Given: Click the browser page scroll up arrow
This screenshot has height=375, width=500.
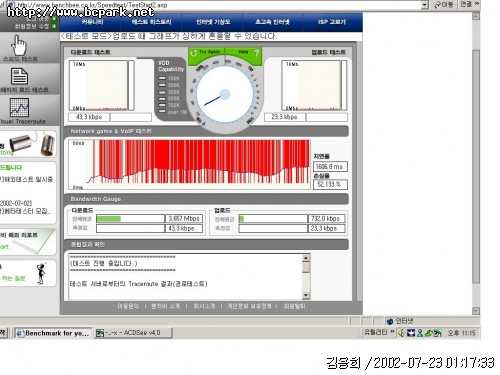Looking at the screenshot, I should point(476,16).
